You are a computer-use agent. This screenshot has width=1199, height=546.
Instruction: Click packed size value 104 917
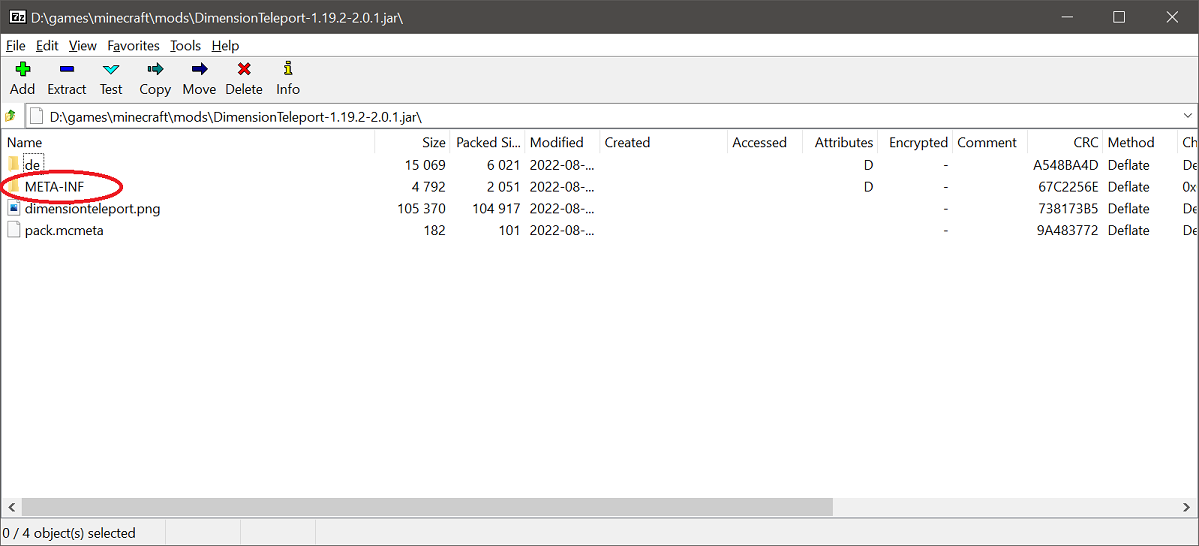[x=497, y=208]
